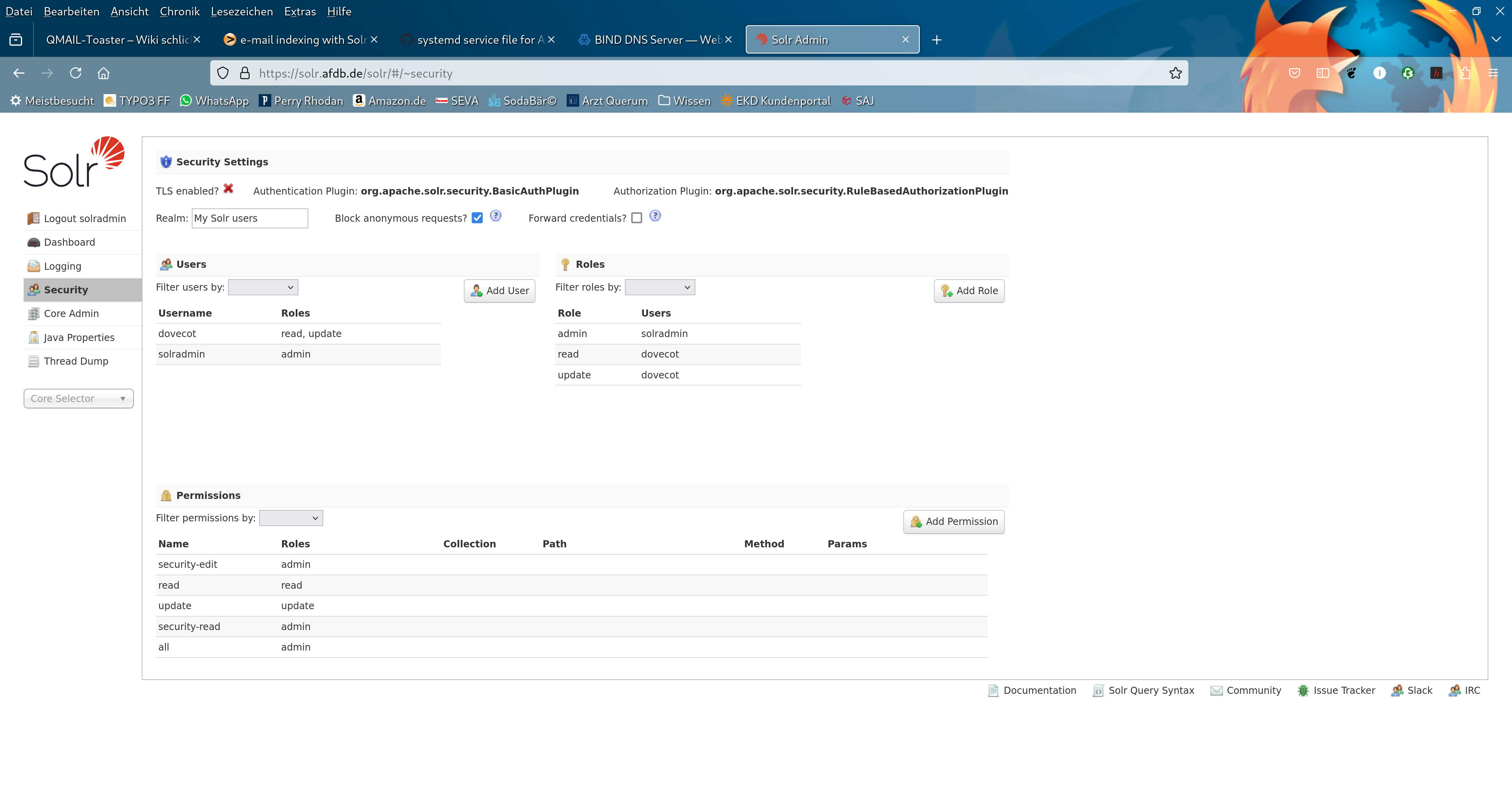Open the Logging page via its icon

click(33, 266)
